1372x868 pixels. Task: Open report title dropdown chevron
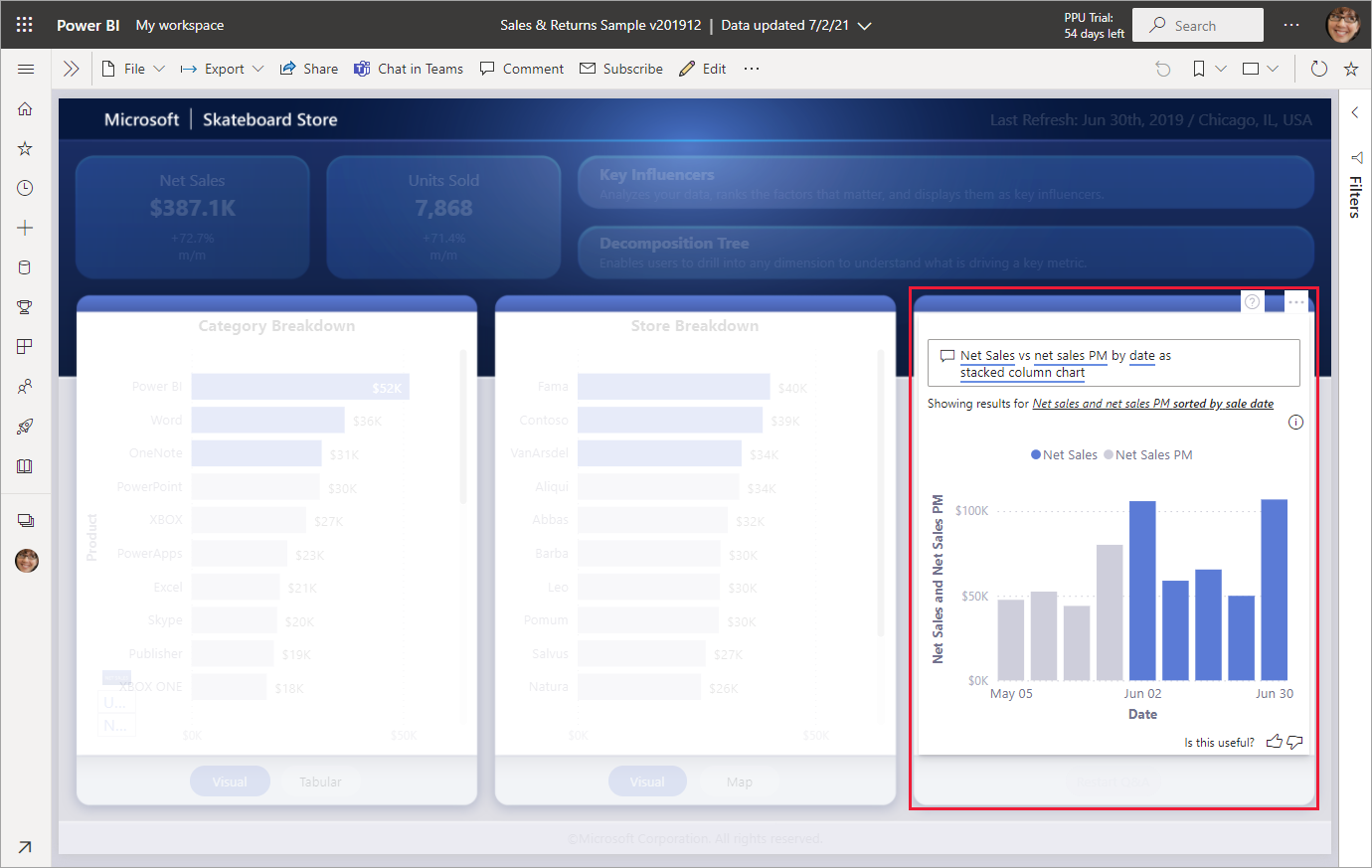(x=864, y=26)
